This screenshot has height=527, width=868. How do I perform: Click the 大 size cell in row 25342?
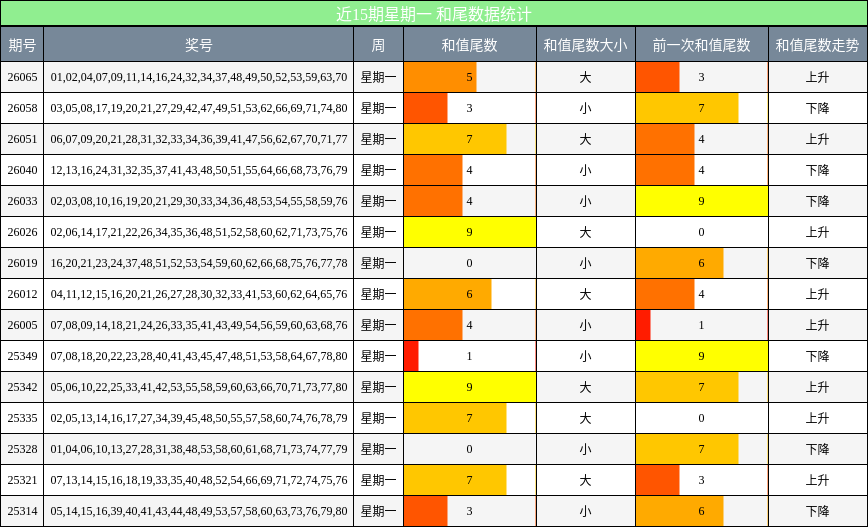tap(585, 387)
